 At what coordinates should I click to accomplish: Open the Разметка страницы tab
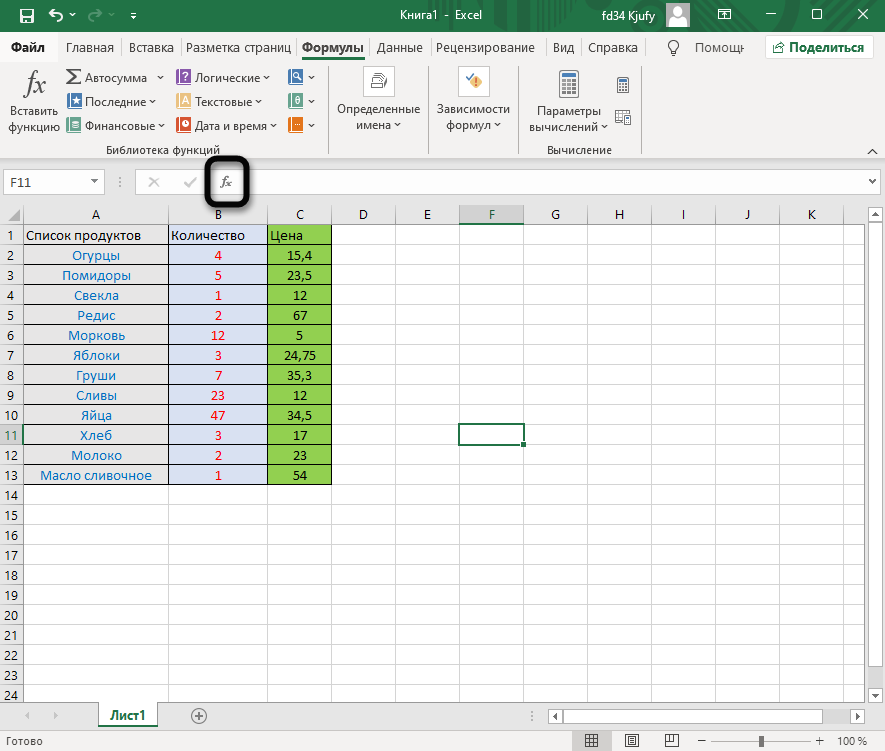(238, 47)
